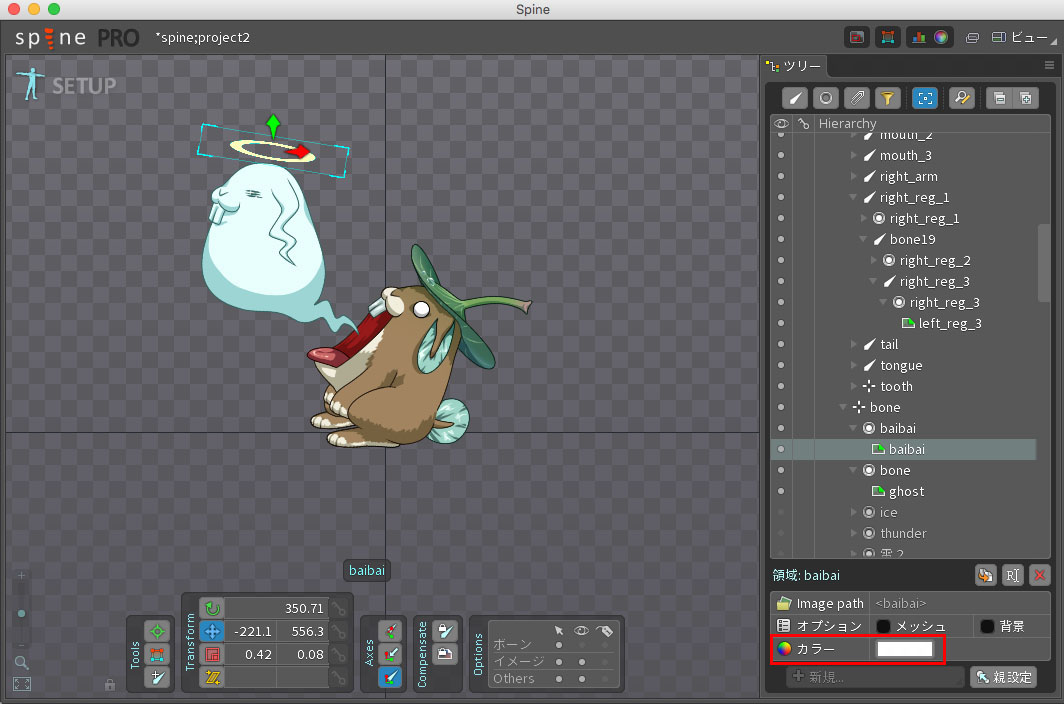
Task: Expand the tooth node
Action: point(854,386)
